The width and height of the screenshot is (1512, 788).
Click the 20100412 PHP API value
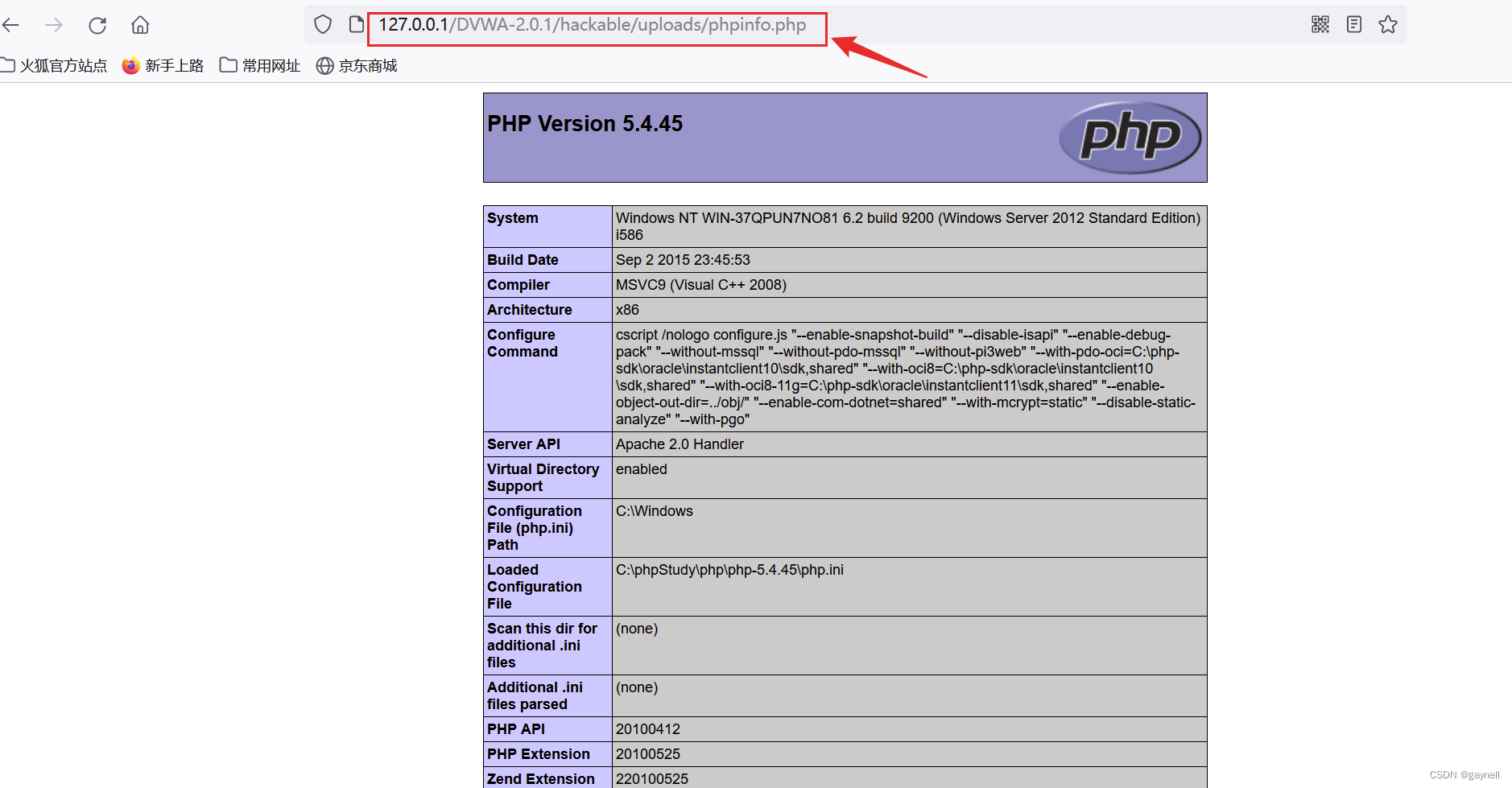(648, 729)
